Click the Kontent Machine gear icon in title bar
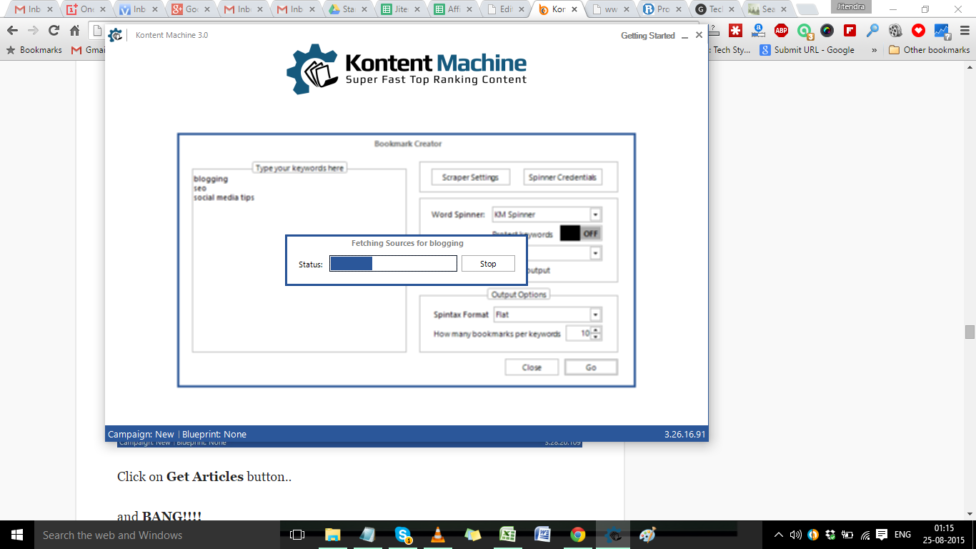This screenshot has height=549, width=976. coord(115,35)
